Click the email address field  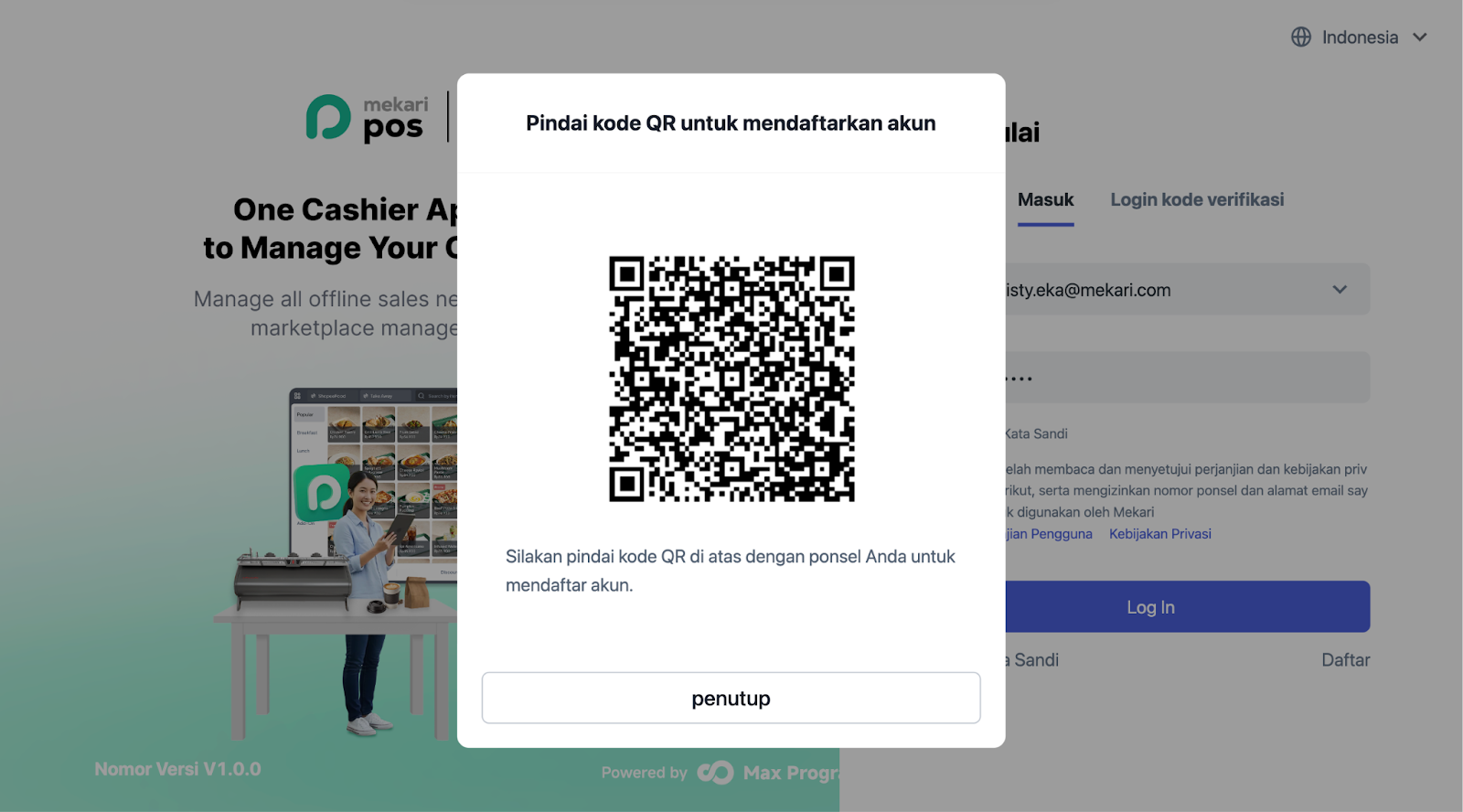coord(1187,290)
